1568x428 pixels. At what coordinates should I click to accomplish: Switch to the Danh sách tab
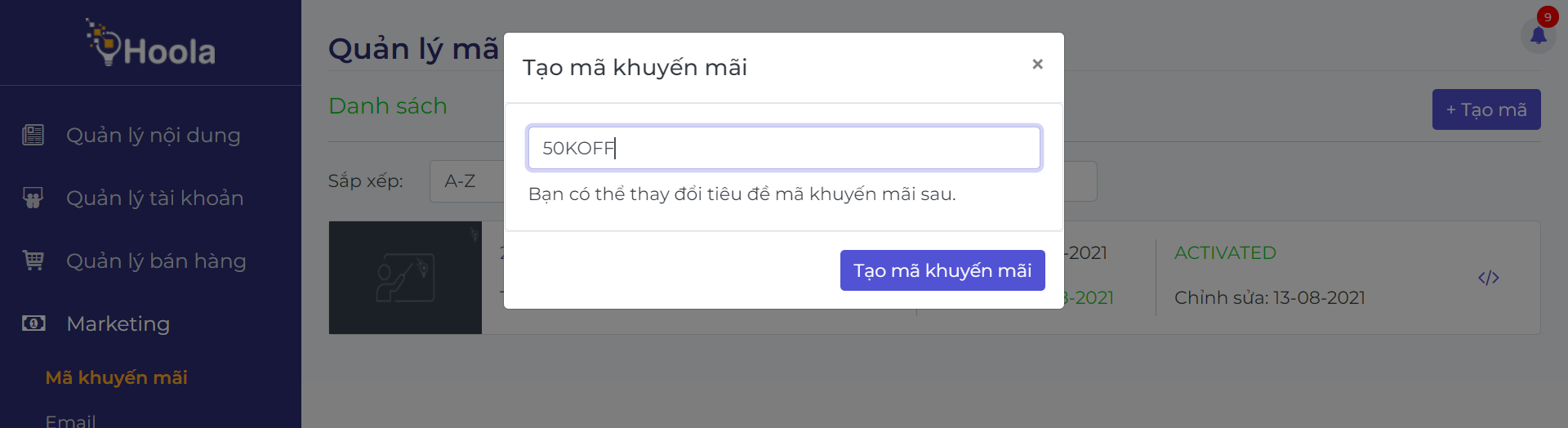(x=388, y=106)
